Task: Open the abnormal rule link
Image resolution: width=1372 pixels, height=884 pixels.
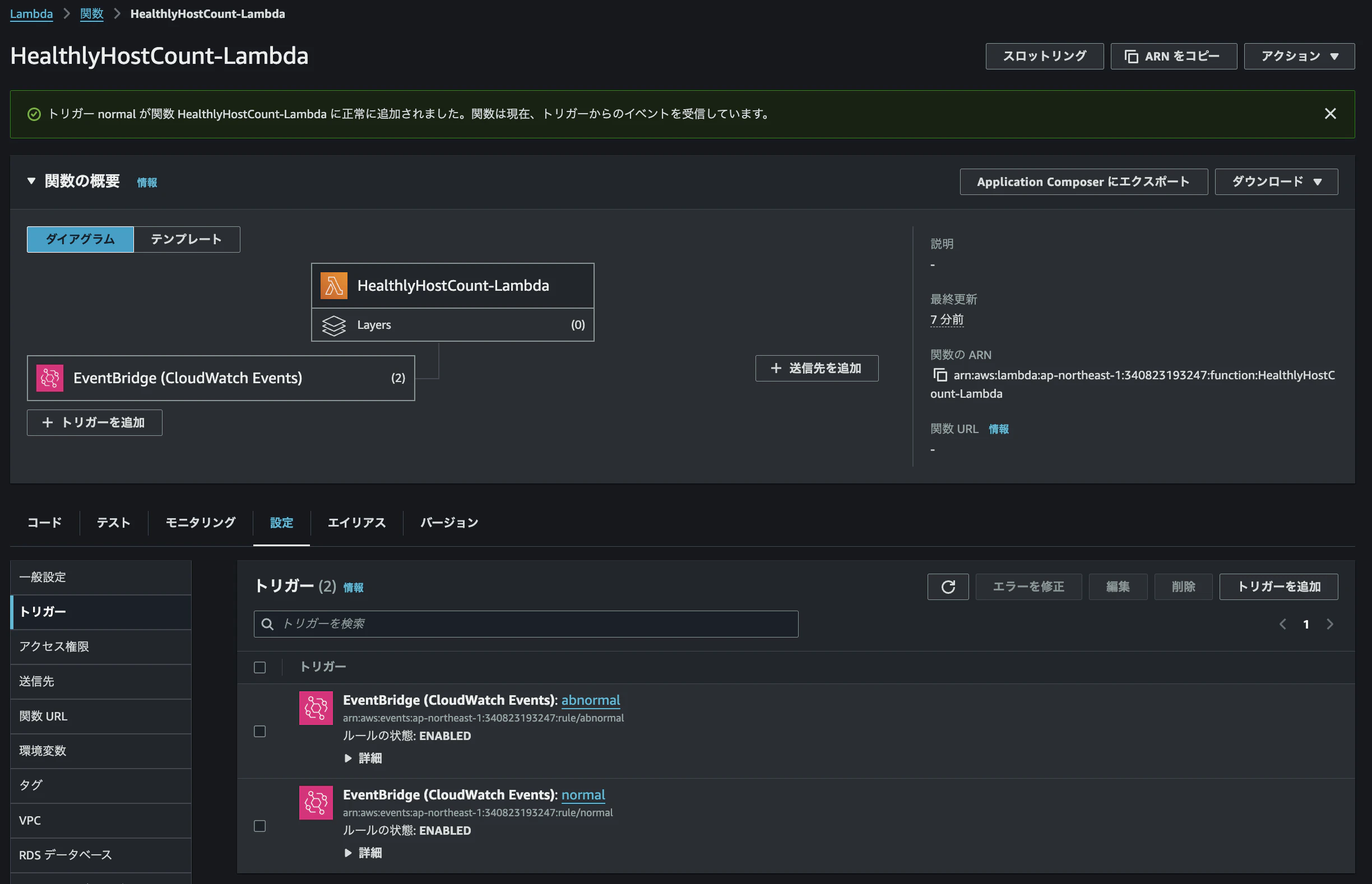Action: pos(590,700)
